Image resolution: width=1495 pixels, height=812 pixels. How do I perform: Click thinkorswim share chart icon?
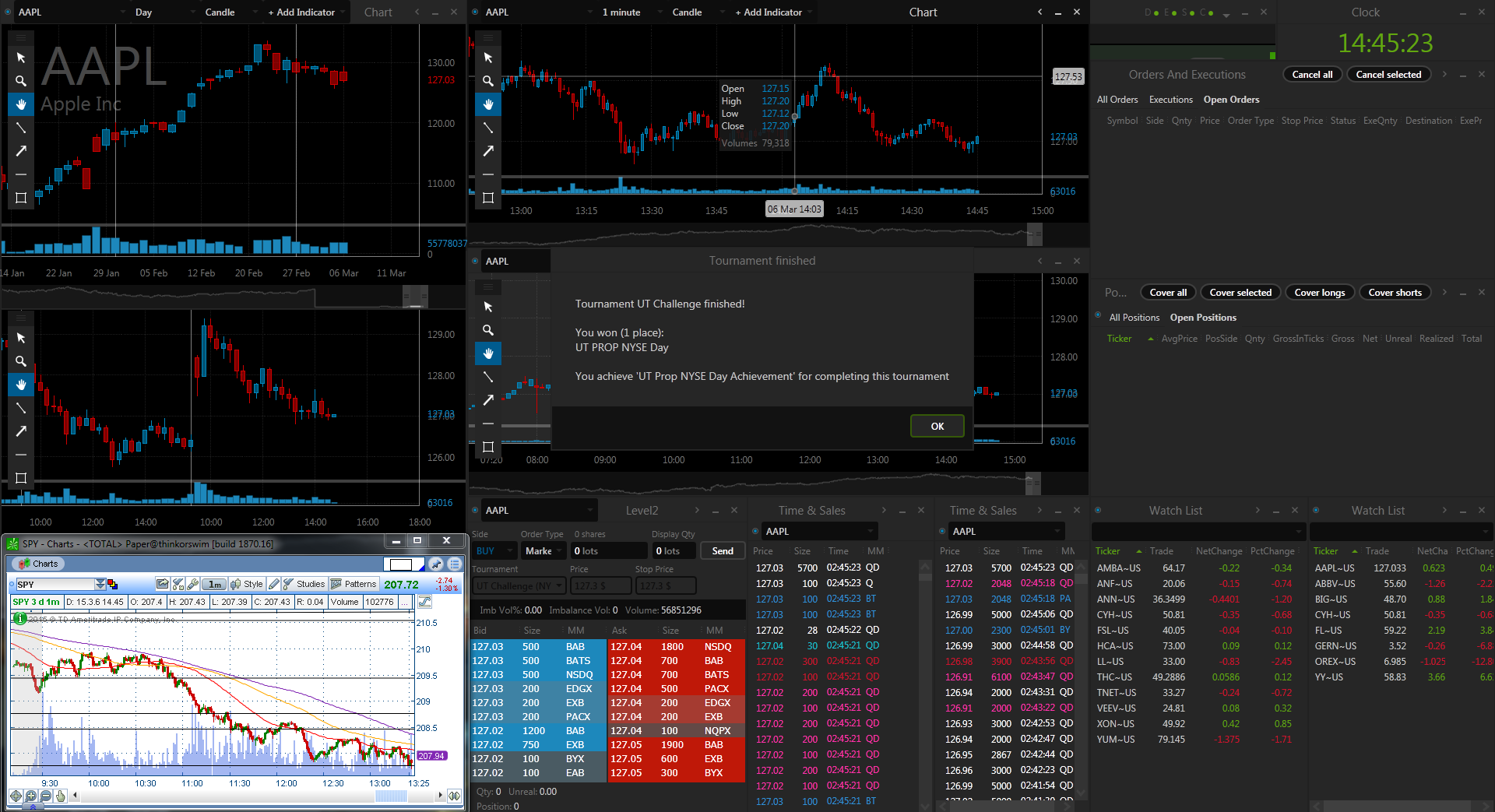[x=162, y=584]
